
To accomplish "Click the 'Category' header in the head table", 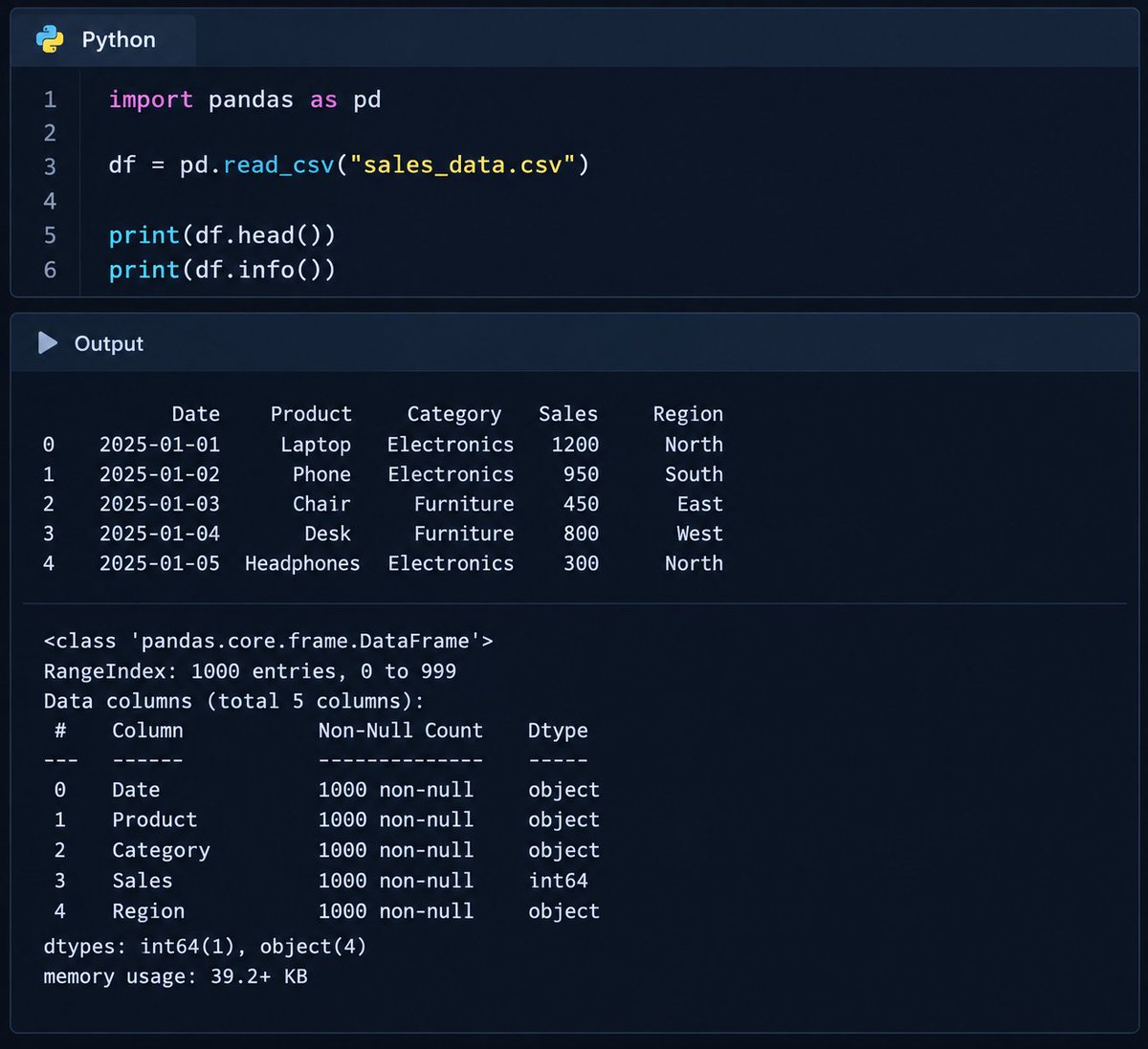I will click(x=454, y=414).
